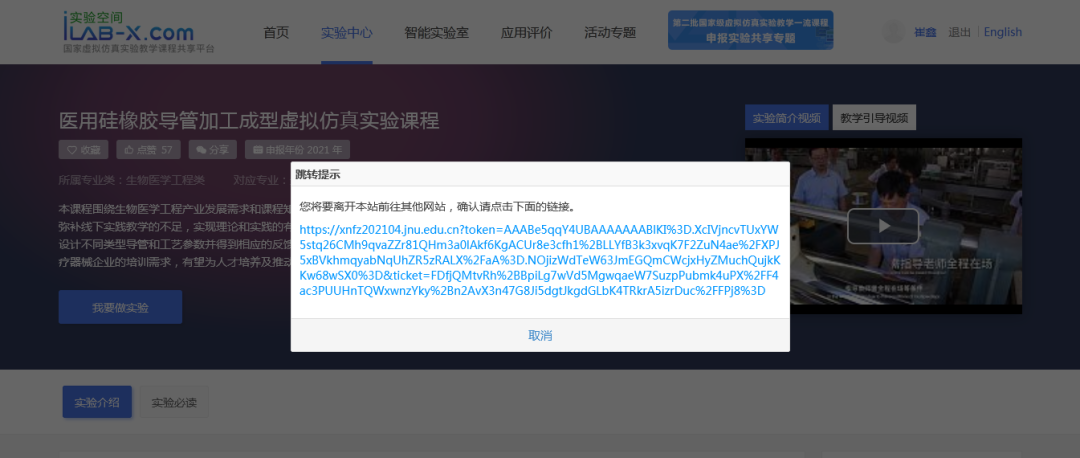Open 活动专题 navigation item
Image resolution: width=1080 pixels, height=458 pixels.
[610, 32]
